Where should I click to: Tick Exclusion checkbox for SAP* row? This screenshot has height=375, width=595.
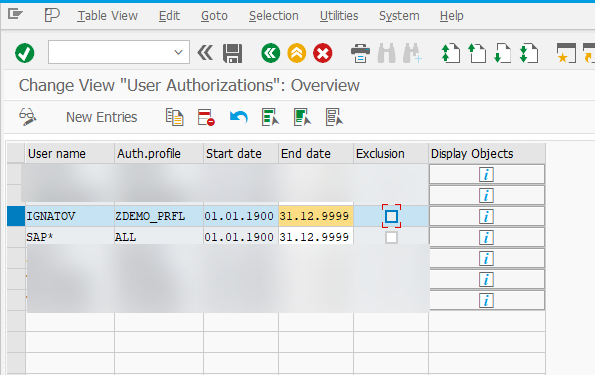click(391, 238)
